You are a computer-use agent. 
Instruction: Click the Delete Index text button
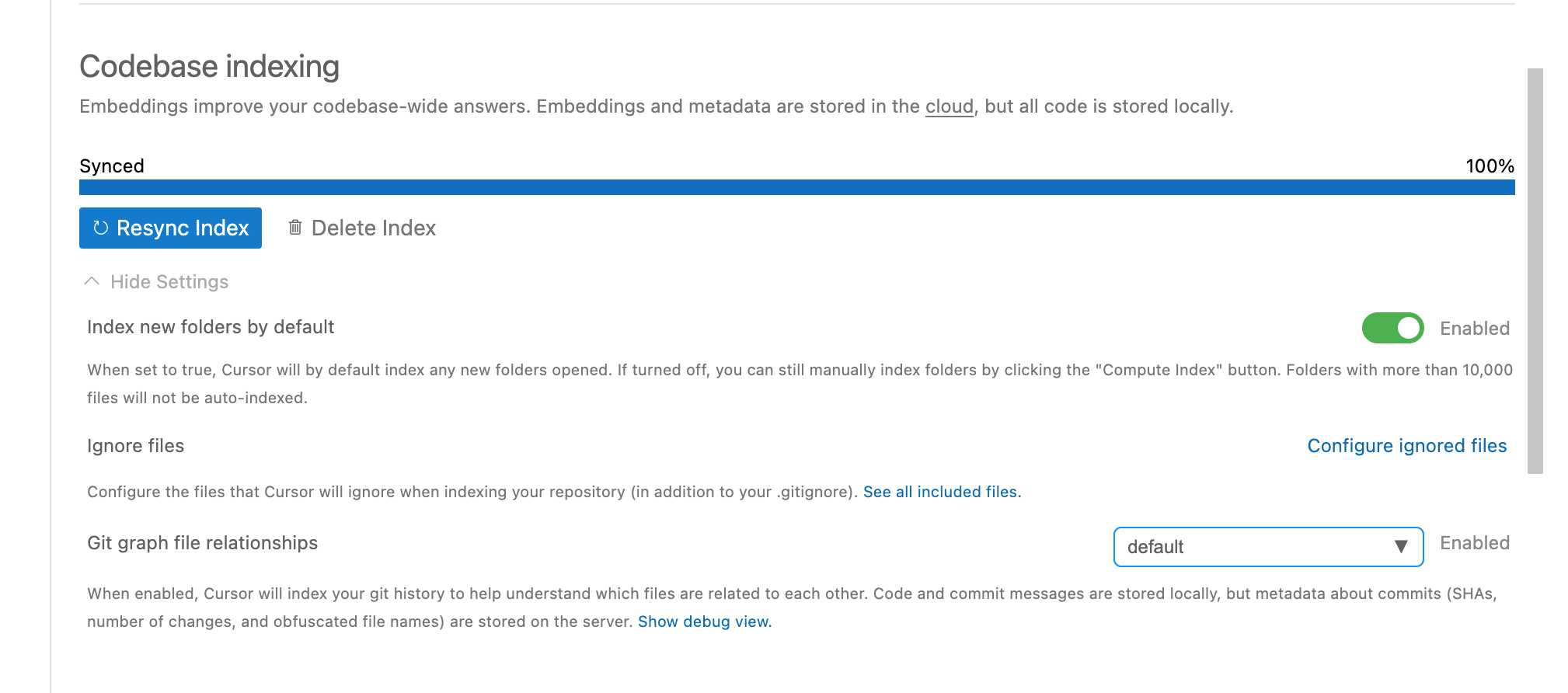pos(362,228)
